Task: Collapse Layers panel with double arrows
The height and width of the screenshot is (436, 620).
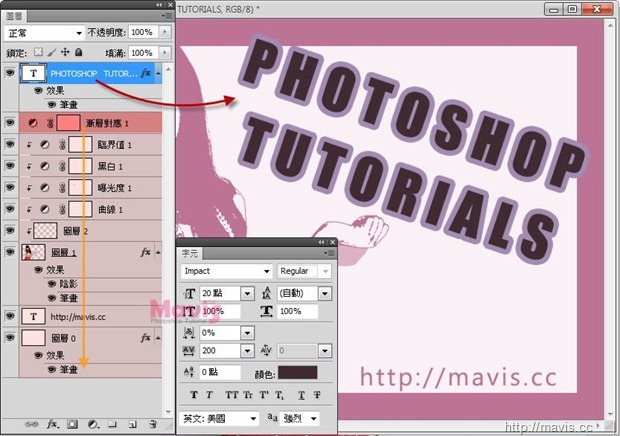Action: (159, 5)
